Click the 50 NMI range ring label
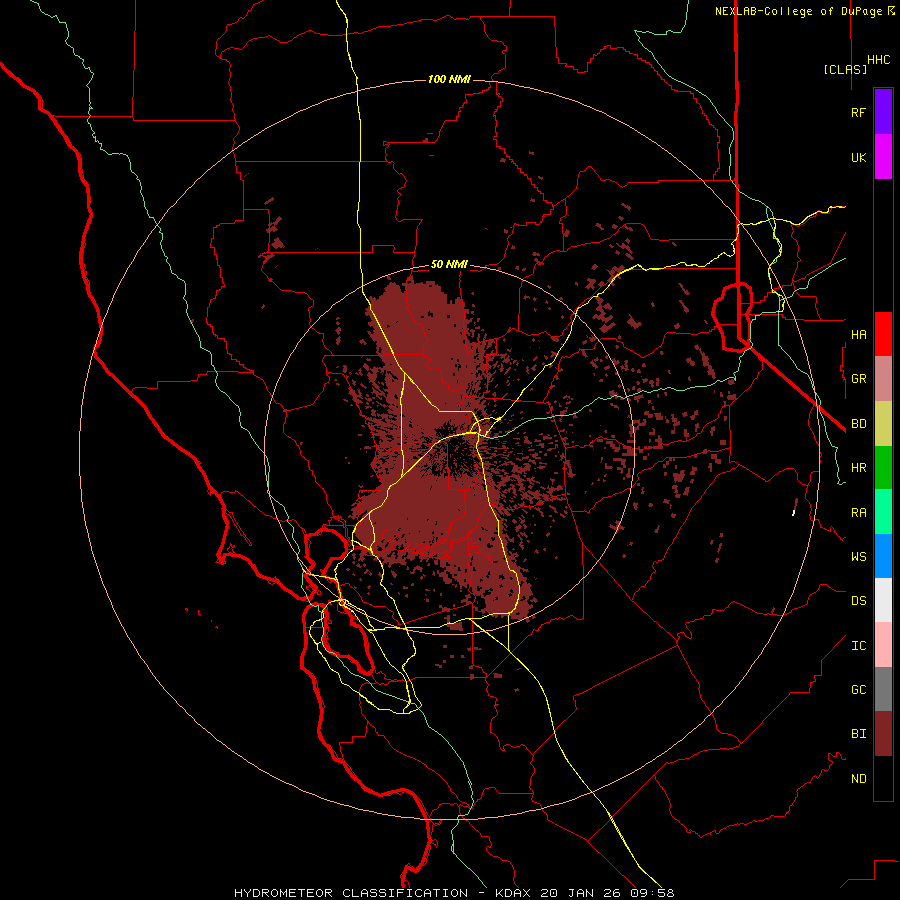 click(x=449, y=265)
